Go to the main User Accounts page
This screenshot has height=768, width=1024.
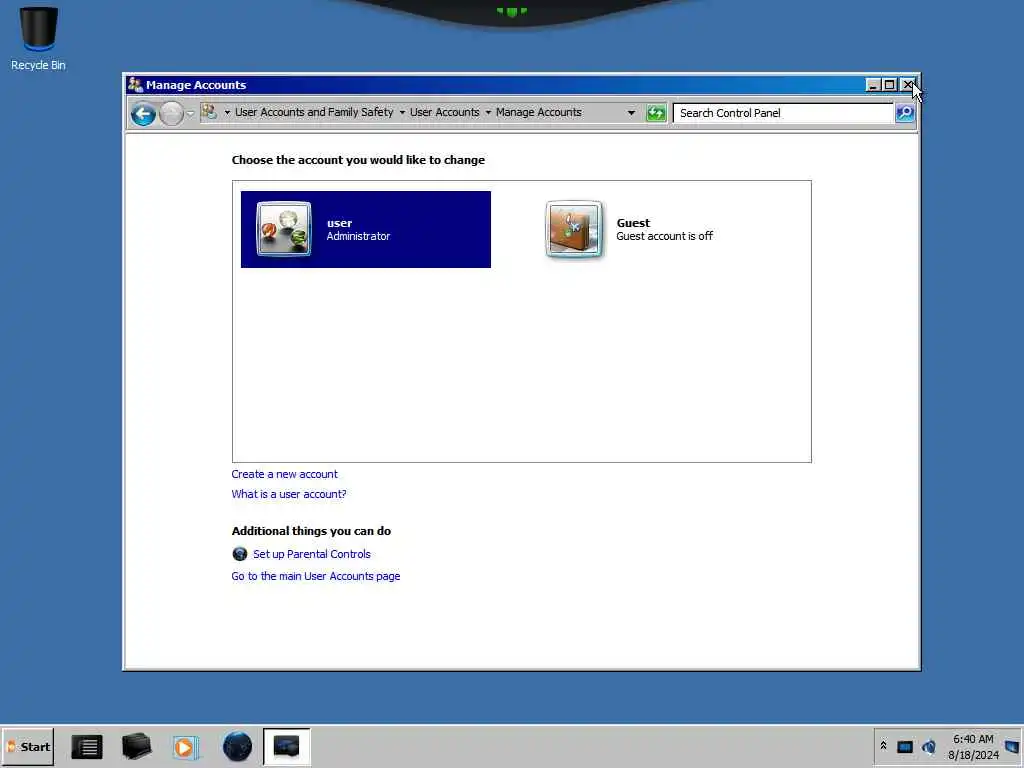tap(315, 576)
